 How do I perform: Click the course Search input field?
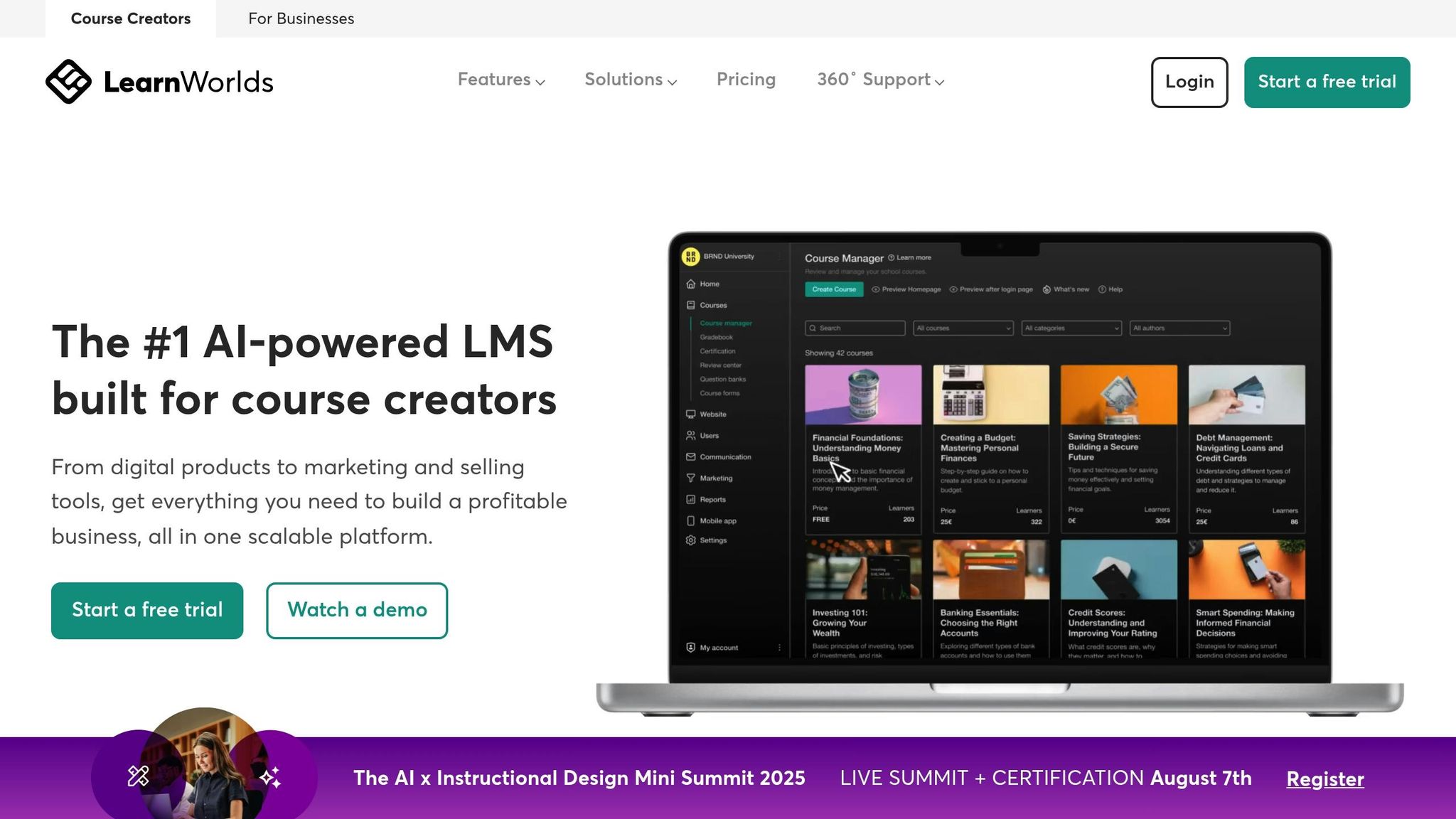tap(855, 328)
